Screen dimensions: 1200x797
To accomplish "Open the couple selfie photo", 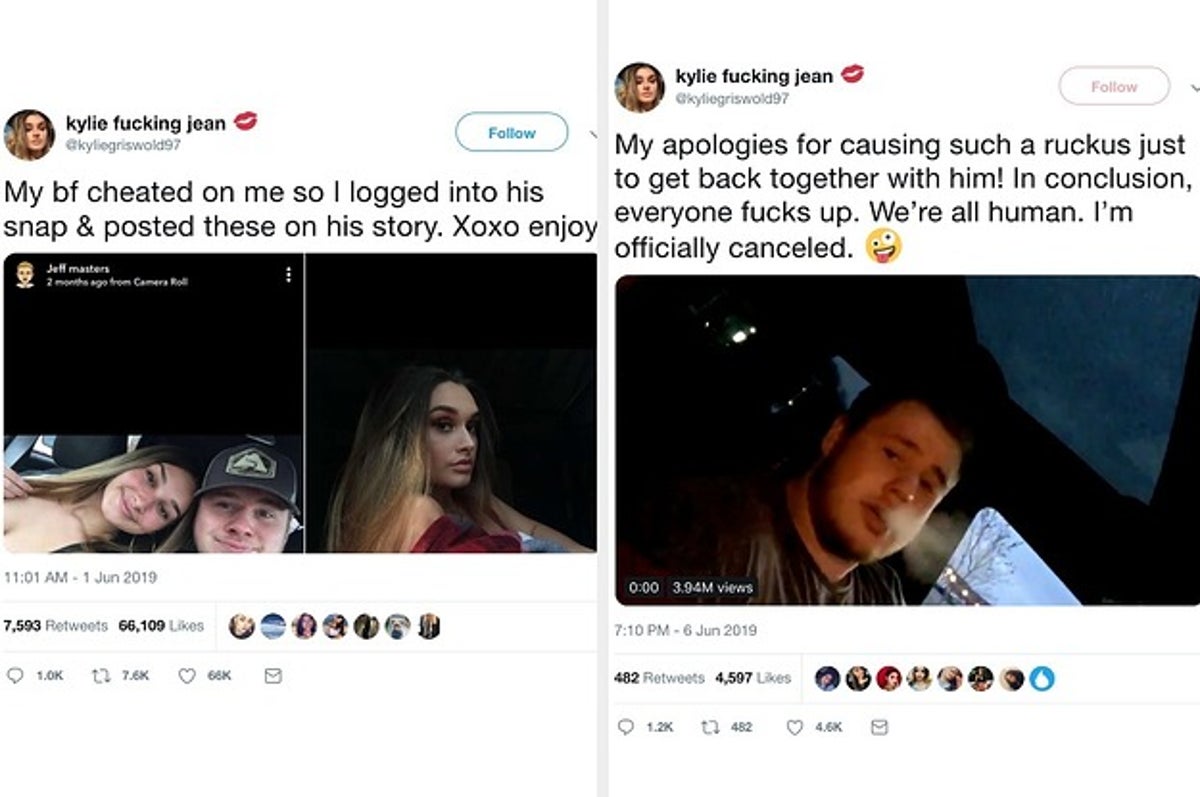I will tap(152, 494).
